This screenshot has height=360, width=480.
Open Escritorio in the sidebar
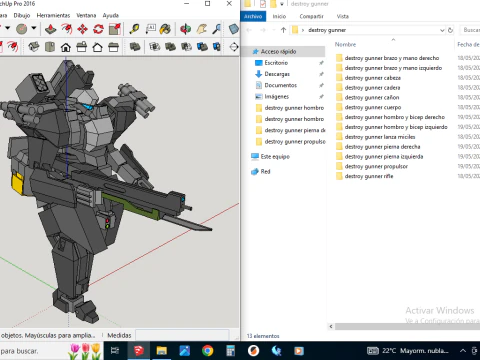coord(276,63)
